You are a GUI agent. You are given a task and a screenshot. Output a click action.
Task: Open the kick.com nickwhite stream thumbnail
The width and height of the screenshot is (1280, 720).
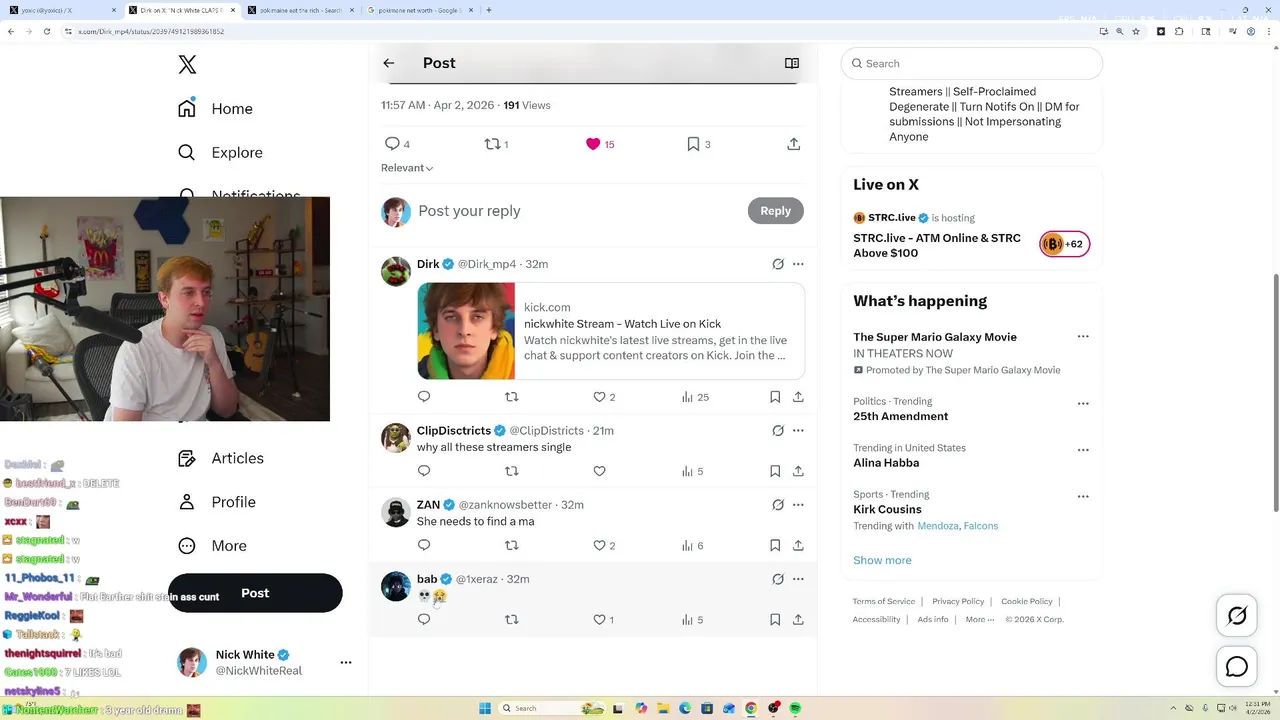click(x=466, y=331)
